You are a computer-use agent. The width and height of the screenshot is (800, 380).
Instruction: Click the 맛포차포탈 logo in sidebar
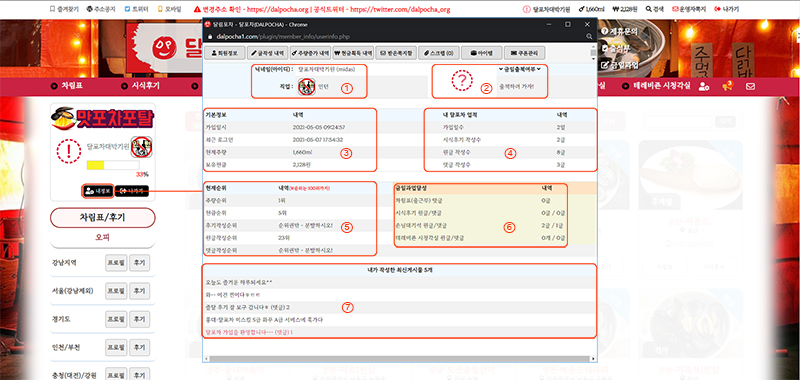(102, 118)
